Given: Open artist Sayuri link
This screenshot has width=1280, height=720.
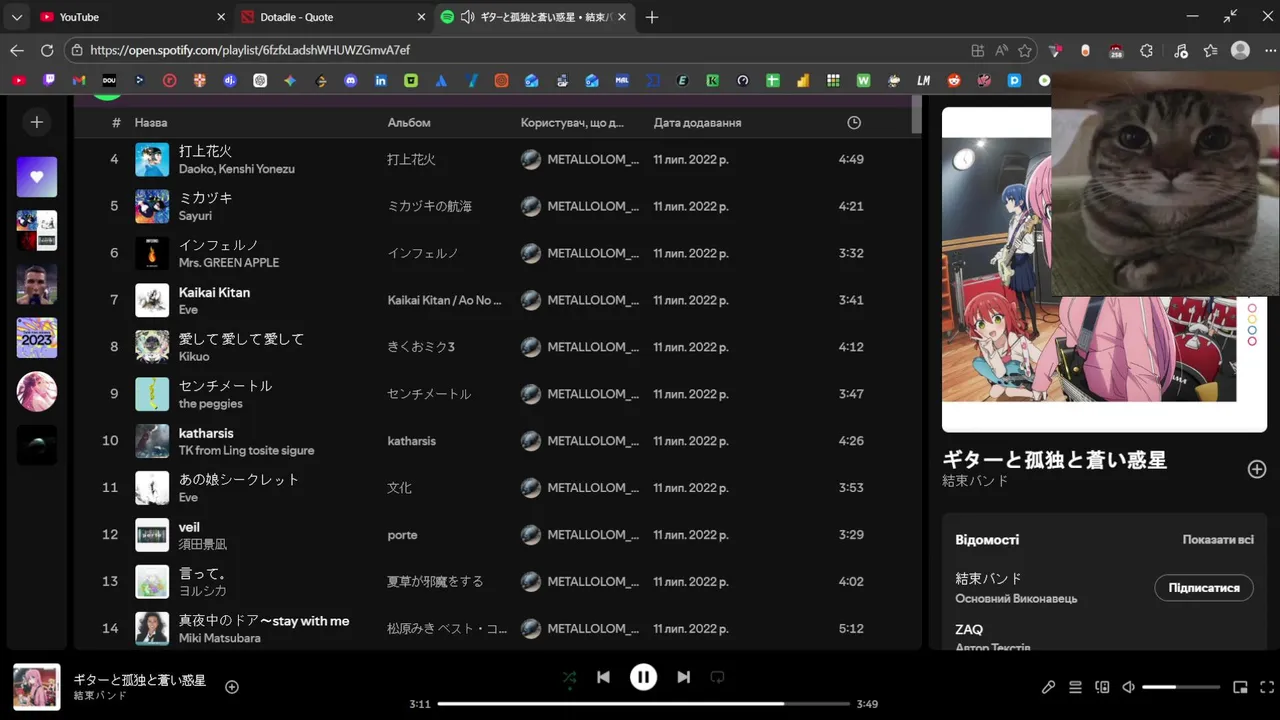Looking at the screenshot, I should coord(195,216).
